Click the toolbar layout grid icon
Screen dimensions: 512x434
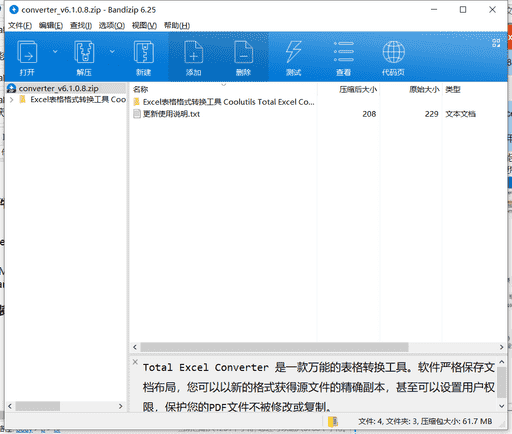(496, 43)
